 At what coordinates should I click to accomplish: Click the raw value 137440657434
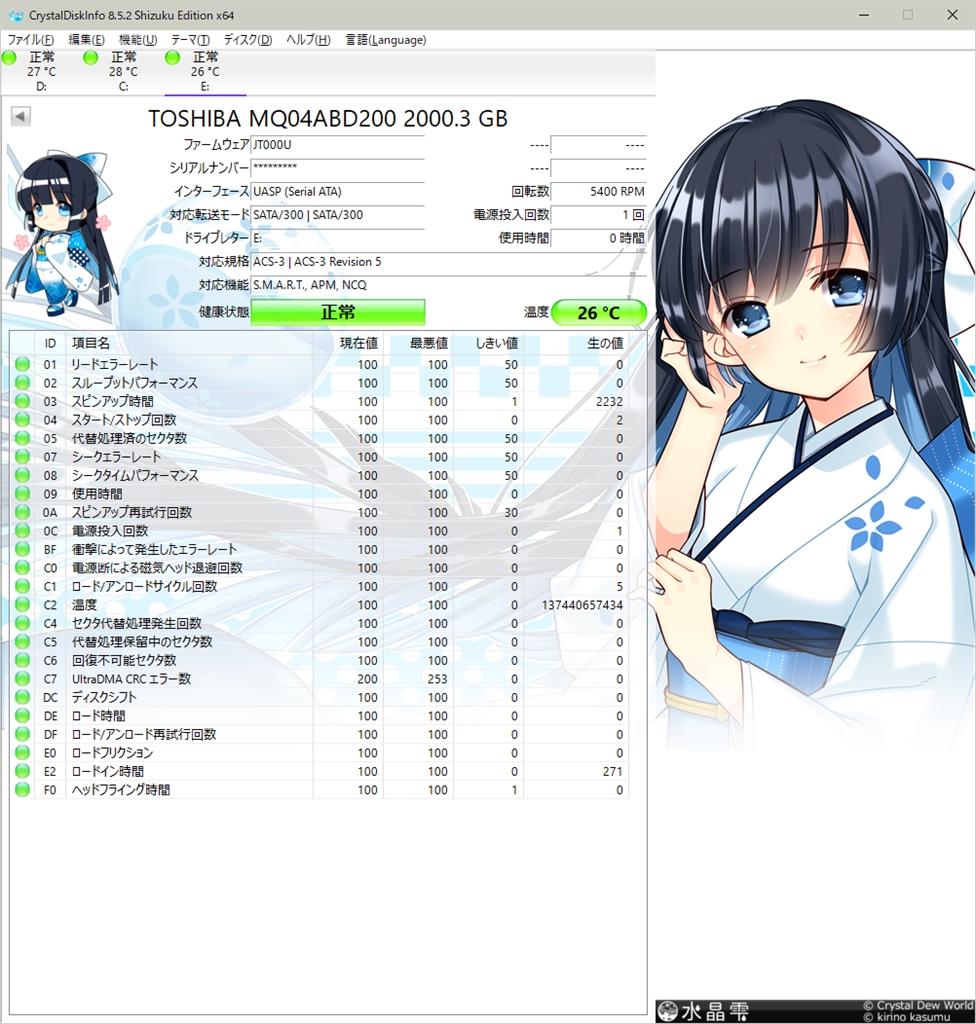pyautogui.click(x=582, y=605)
